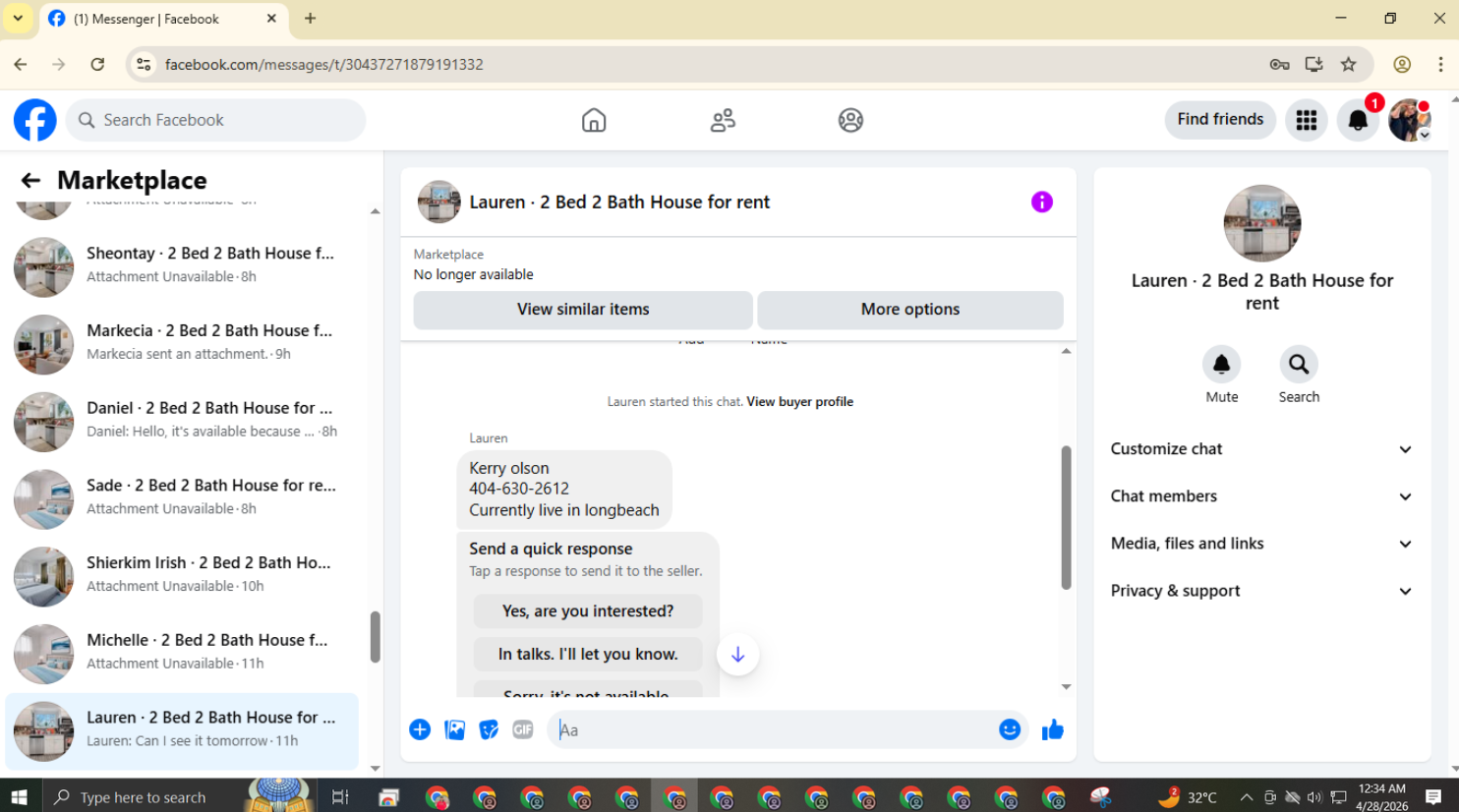Jump to latest message down arrow
Viewport: 1459px width, 812px height.
[x=738, y=655]
